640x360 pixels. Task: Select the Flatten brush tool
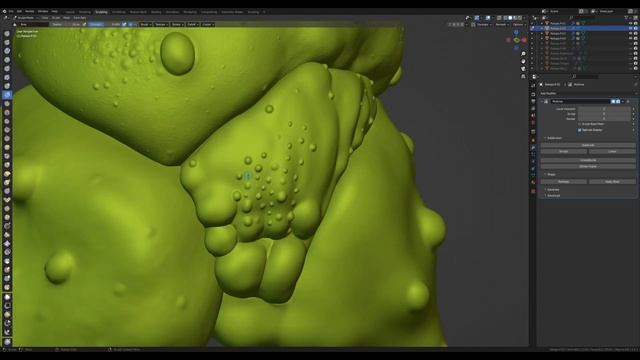click(7, 121)
